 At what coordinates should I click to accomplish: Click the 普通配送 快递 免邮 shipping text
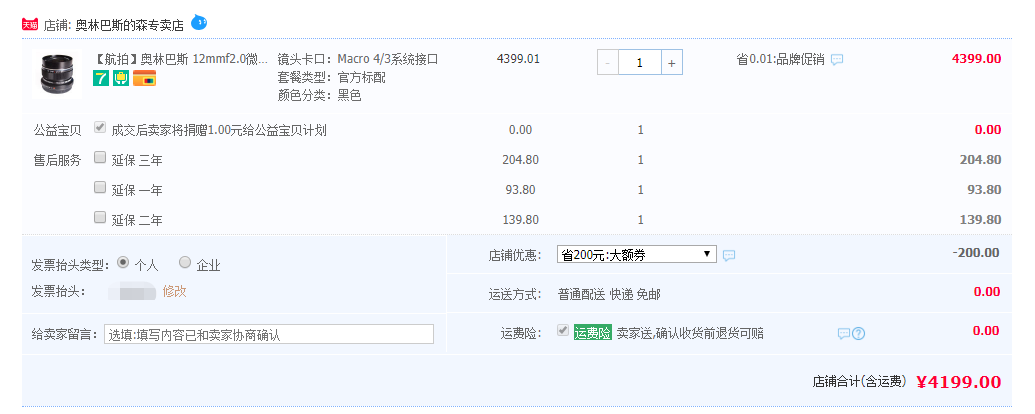pos(609,294)
